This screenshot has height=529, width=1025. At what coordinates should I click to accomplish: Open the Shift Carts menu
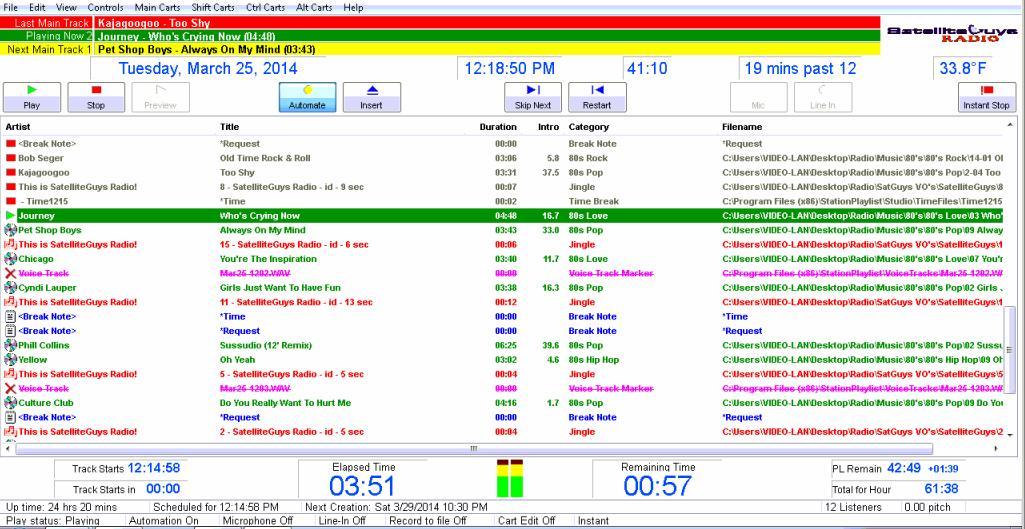[x=213, y=7]
